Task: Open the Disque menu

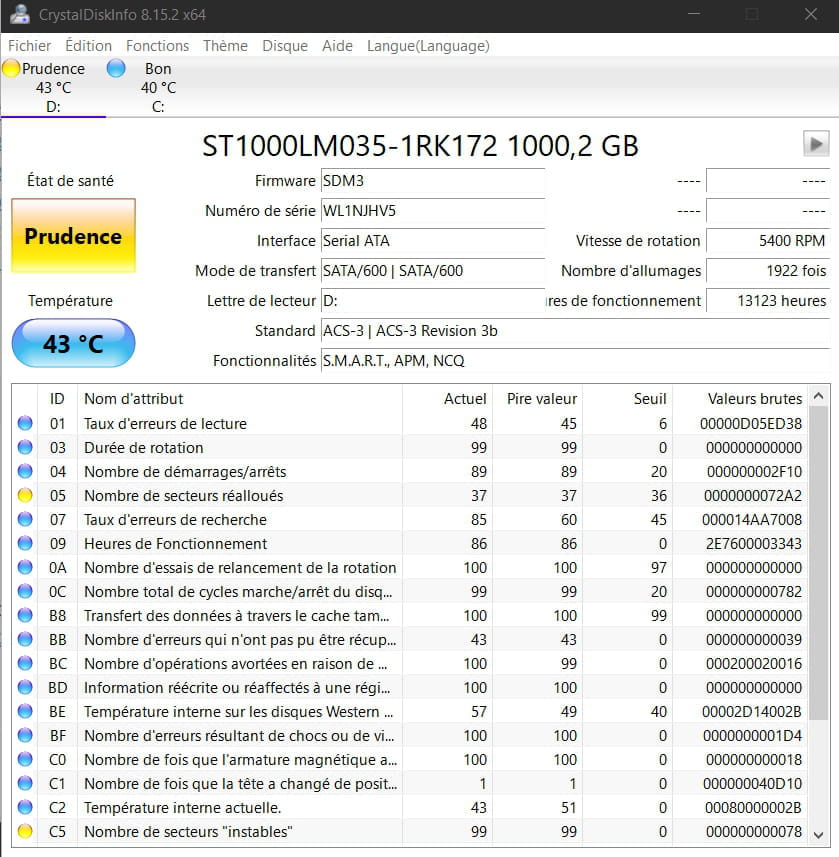Action: 285,46
